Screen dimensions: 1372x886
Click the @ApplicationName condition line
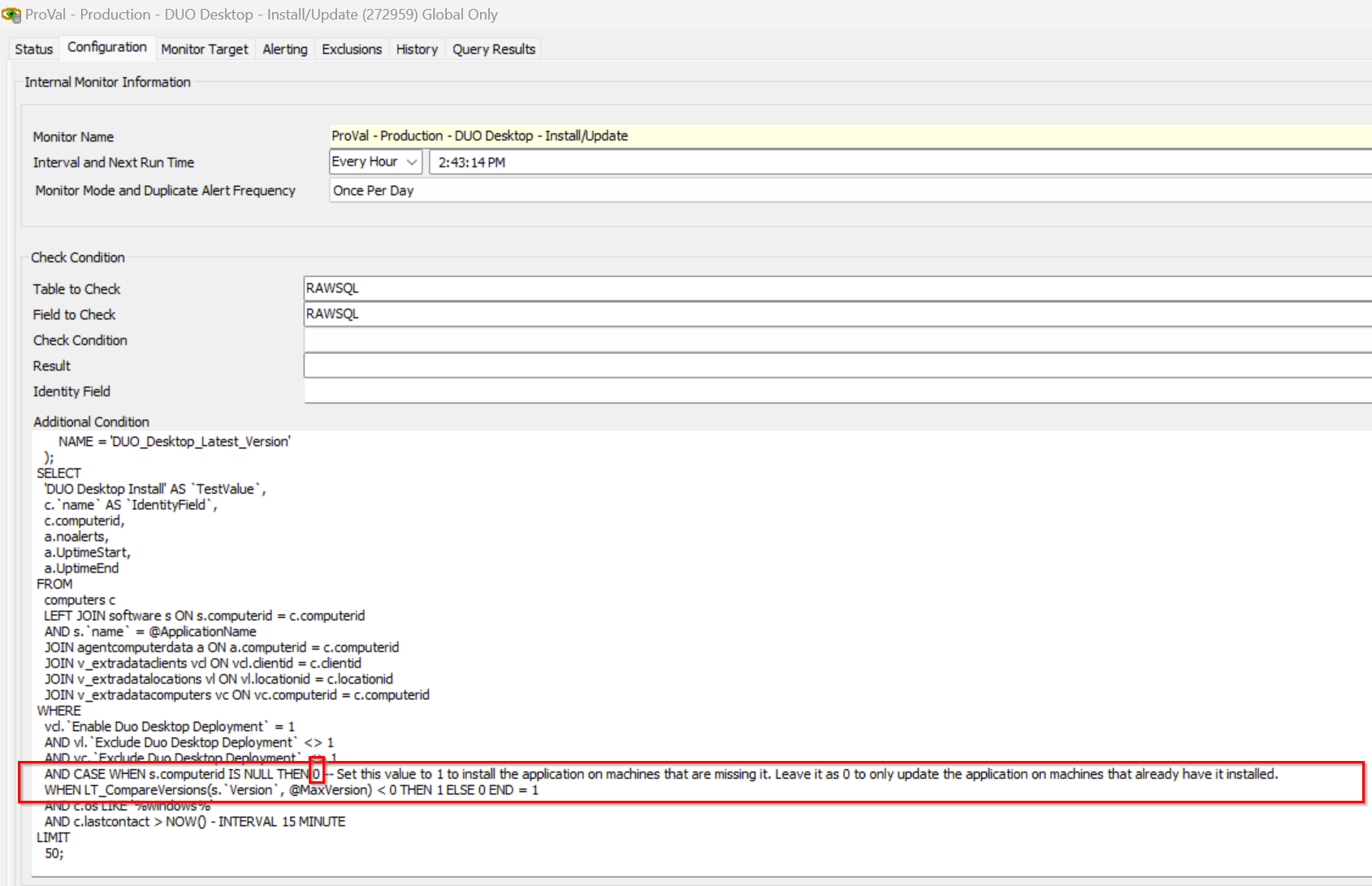(150, 631)
